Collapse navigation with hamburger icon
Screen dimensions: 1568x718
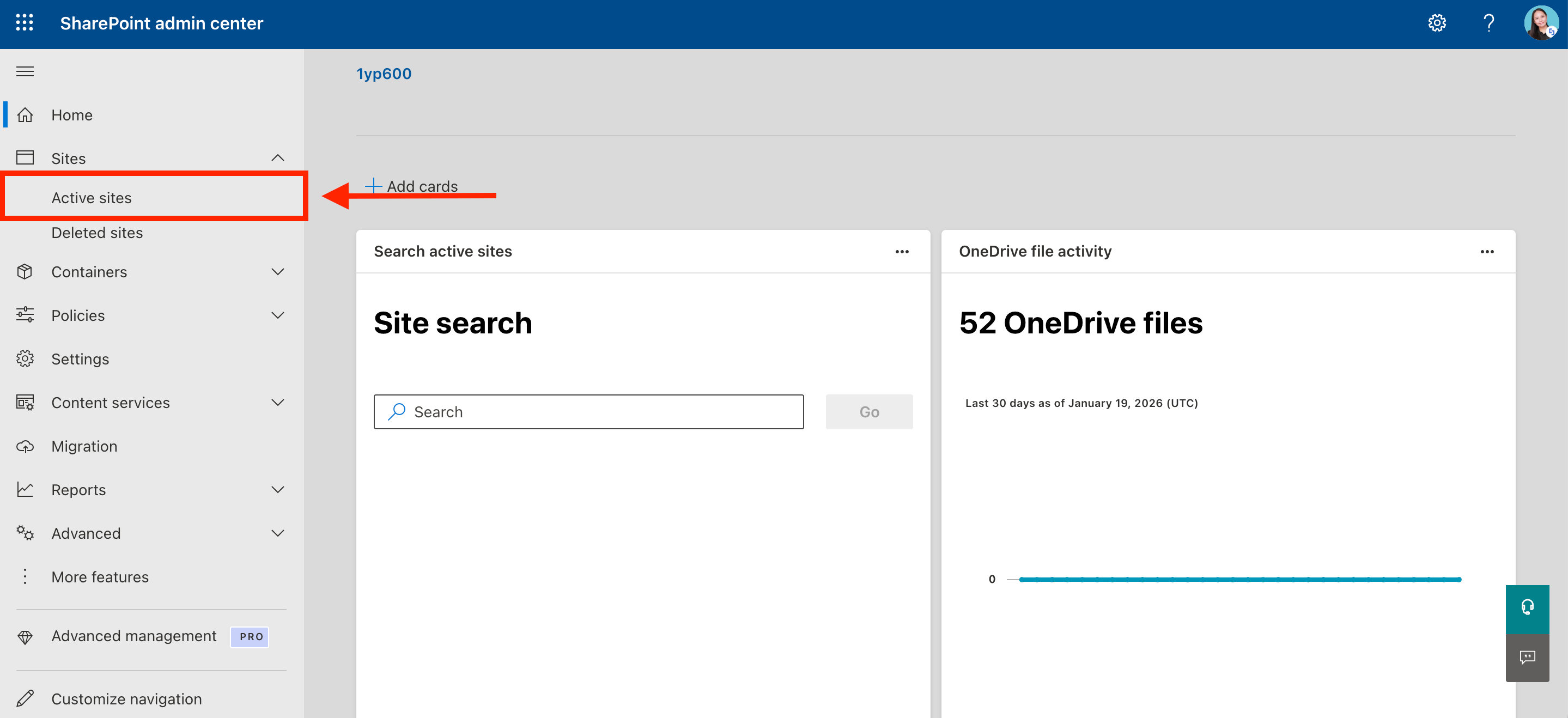[25, 71]
